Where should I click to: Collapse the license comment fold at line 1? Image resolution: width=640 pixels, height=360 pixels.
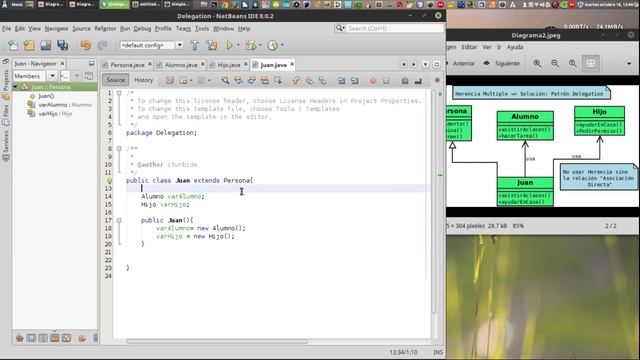pyautogui.click(x=119, y=93)
